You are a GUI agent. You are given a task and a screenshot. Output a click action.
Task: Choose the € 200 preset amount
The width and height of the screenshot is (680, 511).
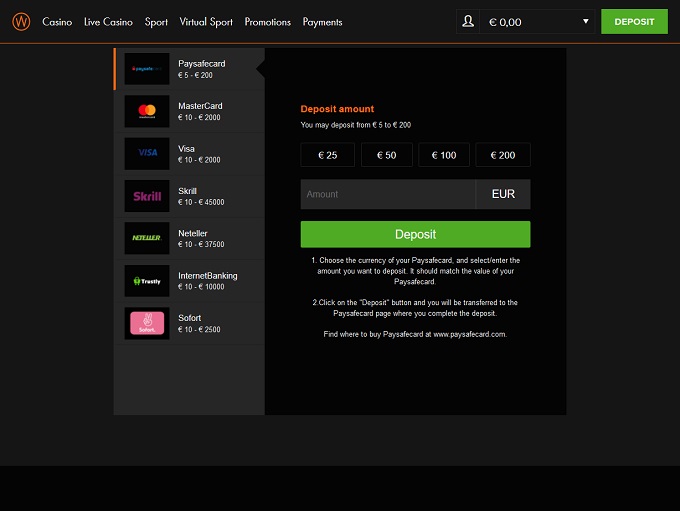503,155
